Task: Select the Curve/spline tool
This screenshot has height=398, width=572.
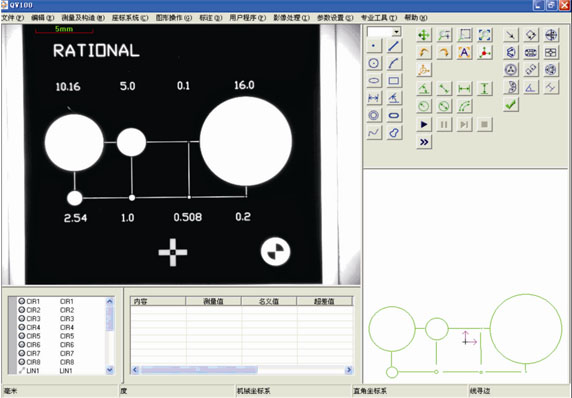Action: coord(374,133)
